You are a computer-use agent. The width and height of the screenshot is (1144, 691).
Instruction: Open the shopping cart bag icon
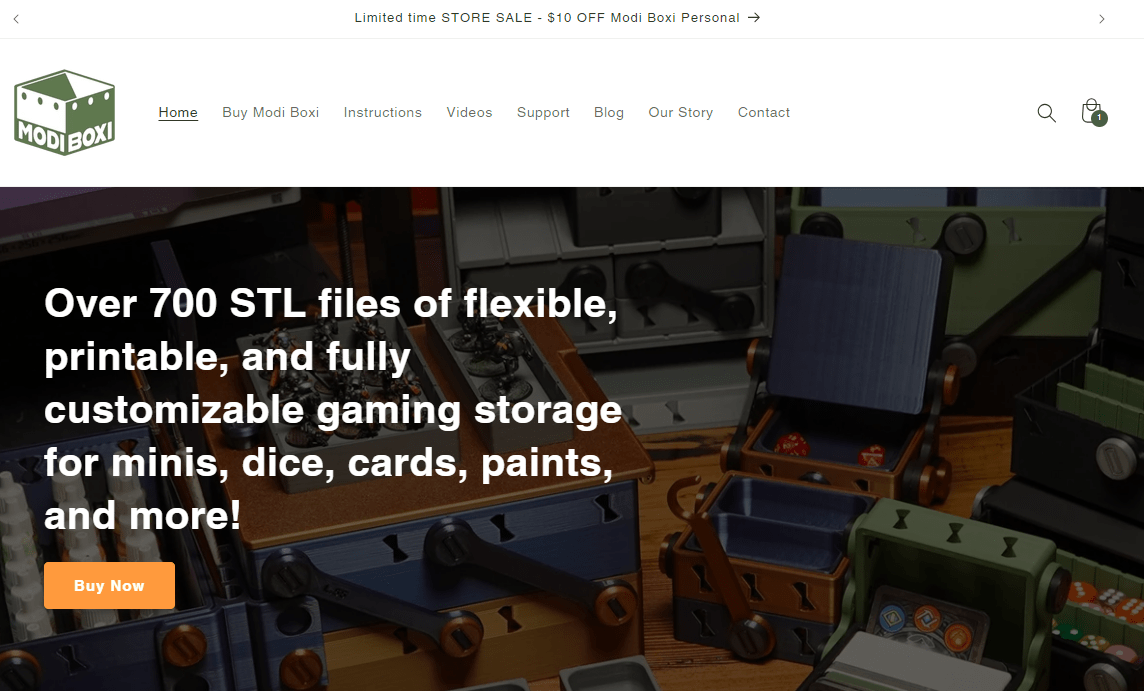point(1091,112)
